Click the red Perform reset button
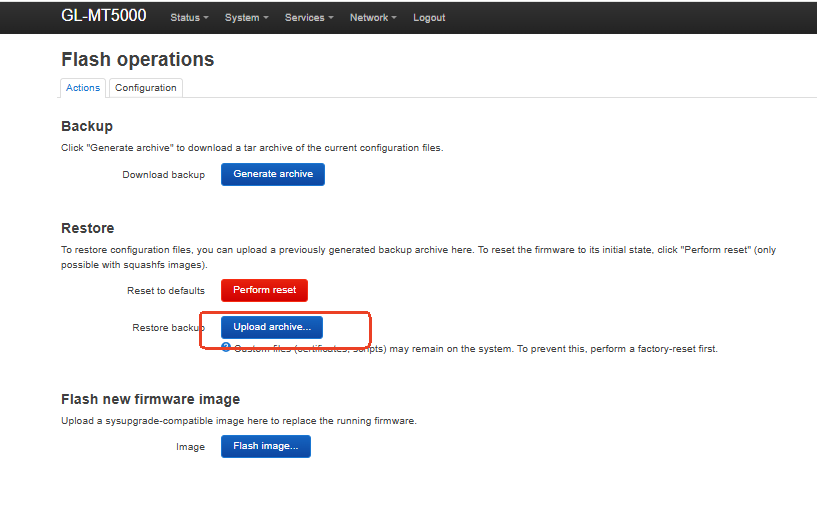 264,290
